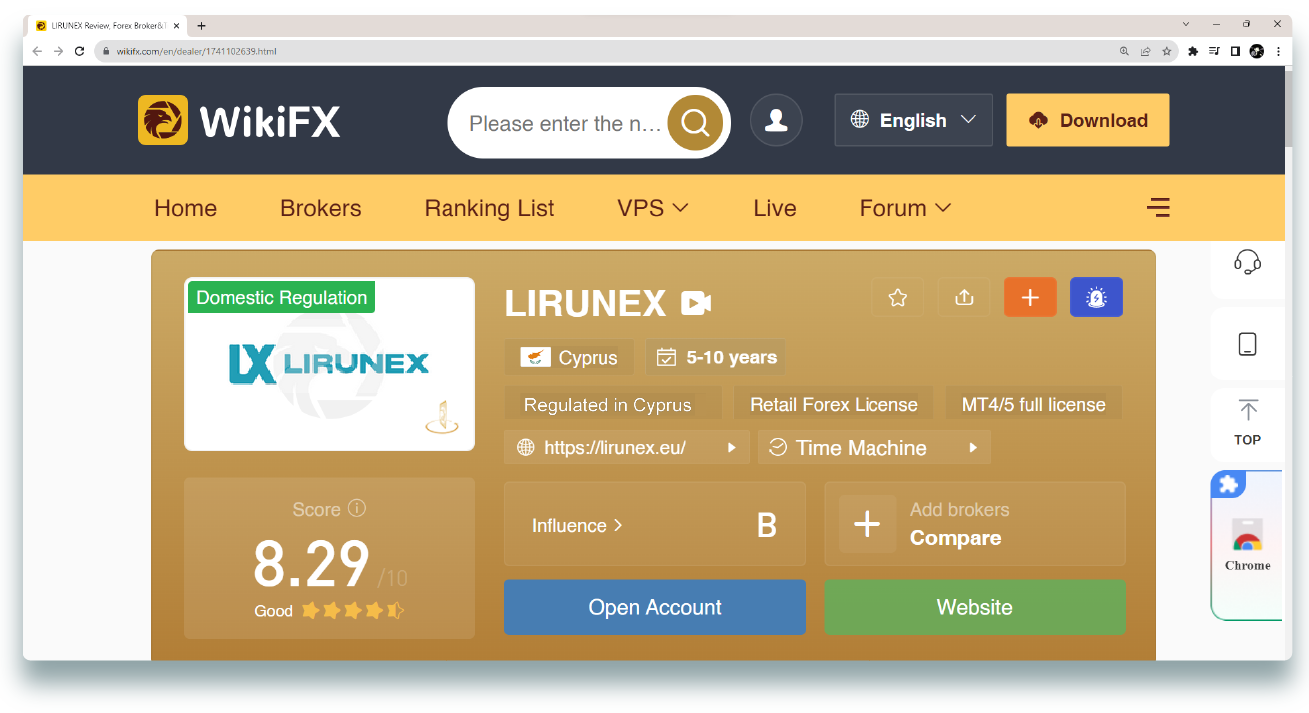
Task: Click the broker search input field
Action: click(565, 123)
